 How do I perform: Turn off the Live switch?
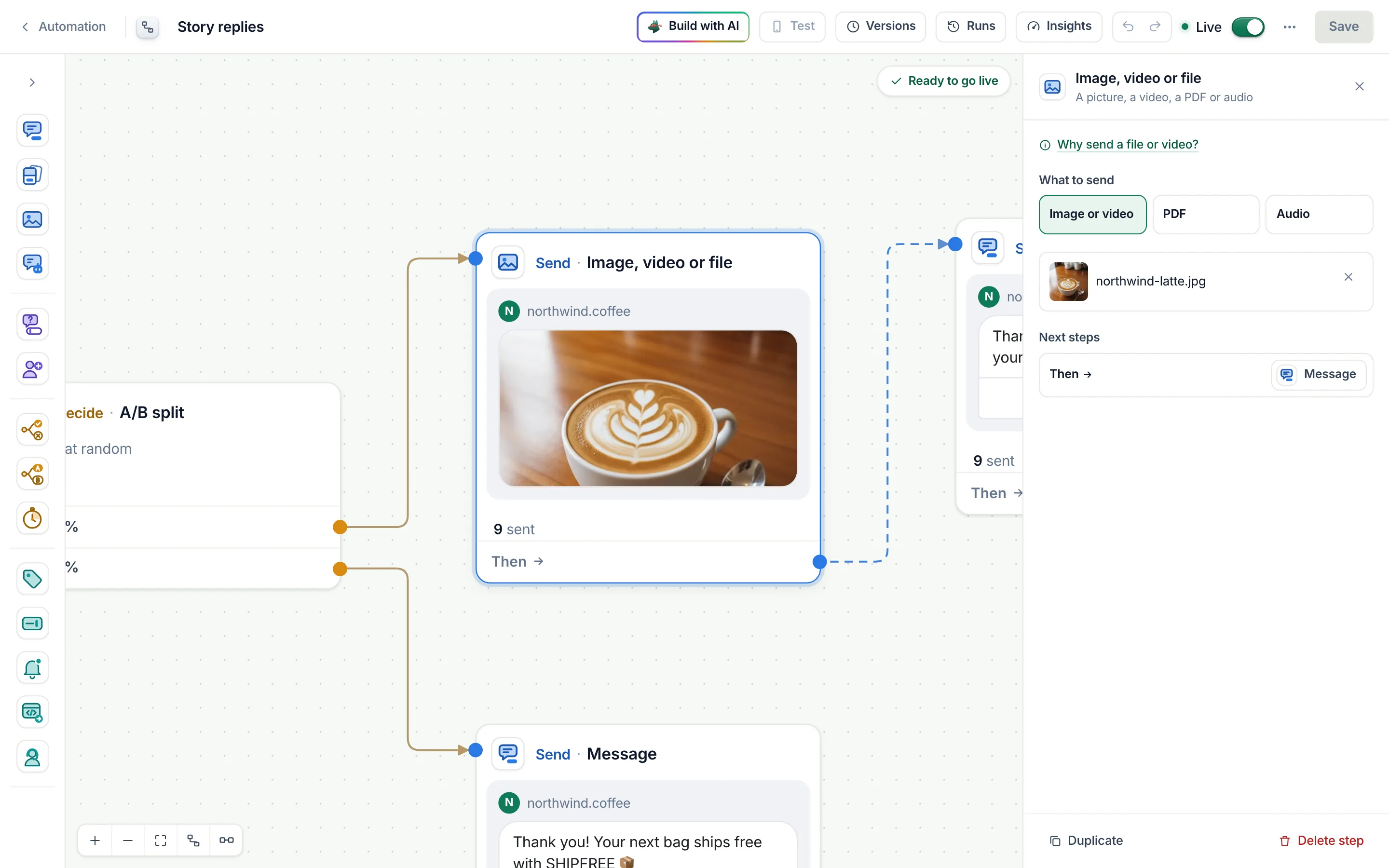[x=1248, y=27]
